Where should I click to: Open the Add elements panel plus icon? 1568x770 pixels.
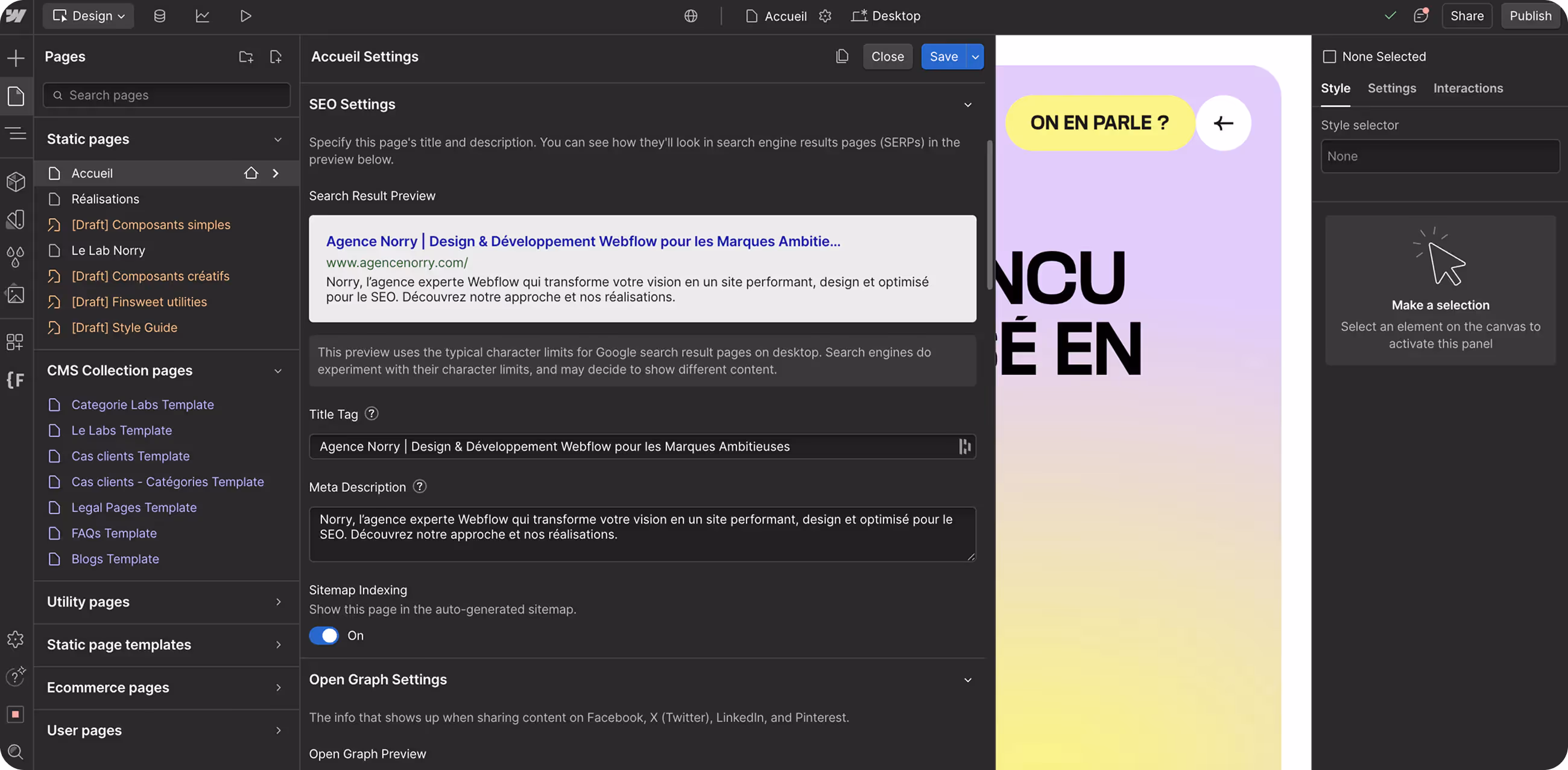tap(16, 58)
